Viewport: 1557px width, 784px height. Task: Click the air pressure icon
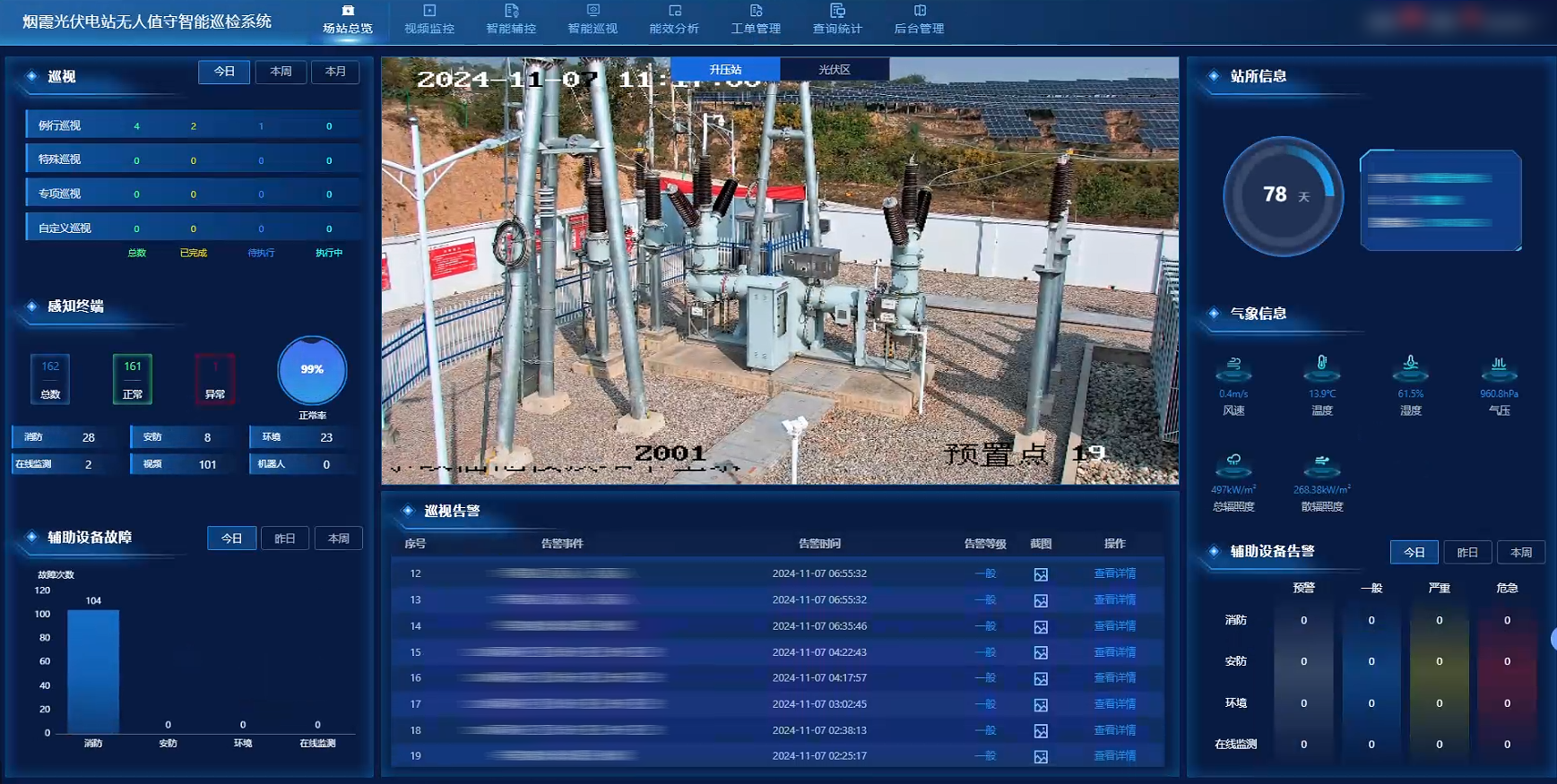1498,367
